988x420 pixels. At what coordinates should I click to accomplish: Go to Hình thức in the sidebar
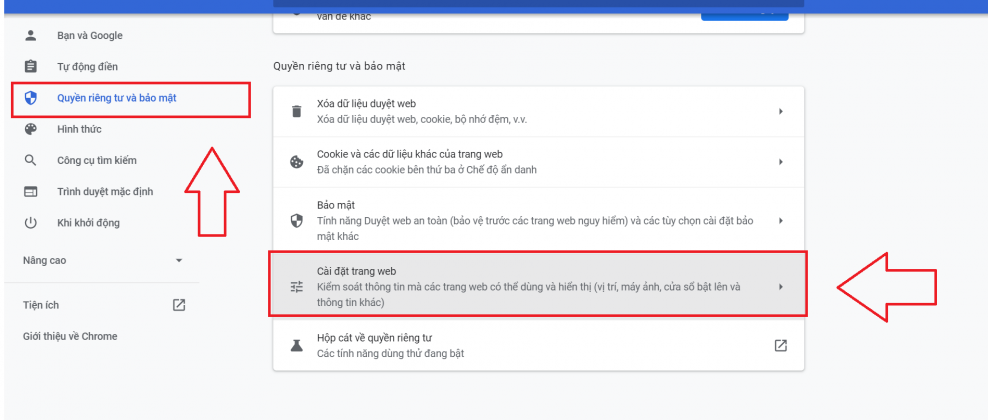79,129
